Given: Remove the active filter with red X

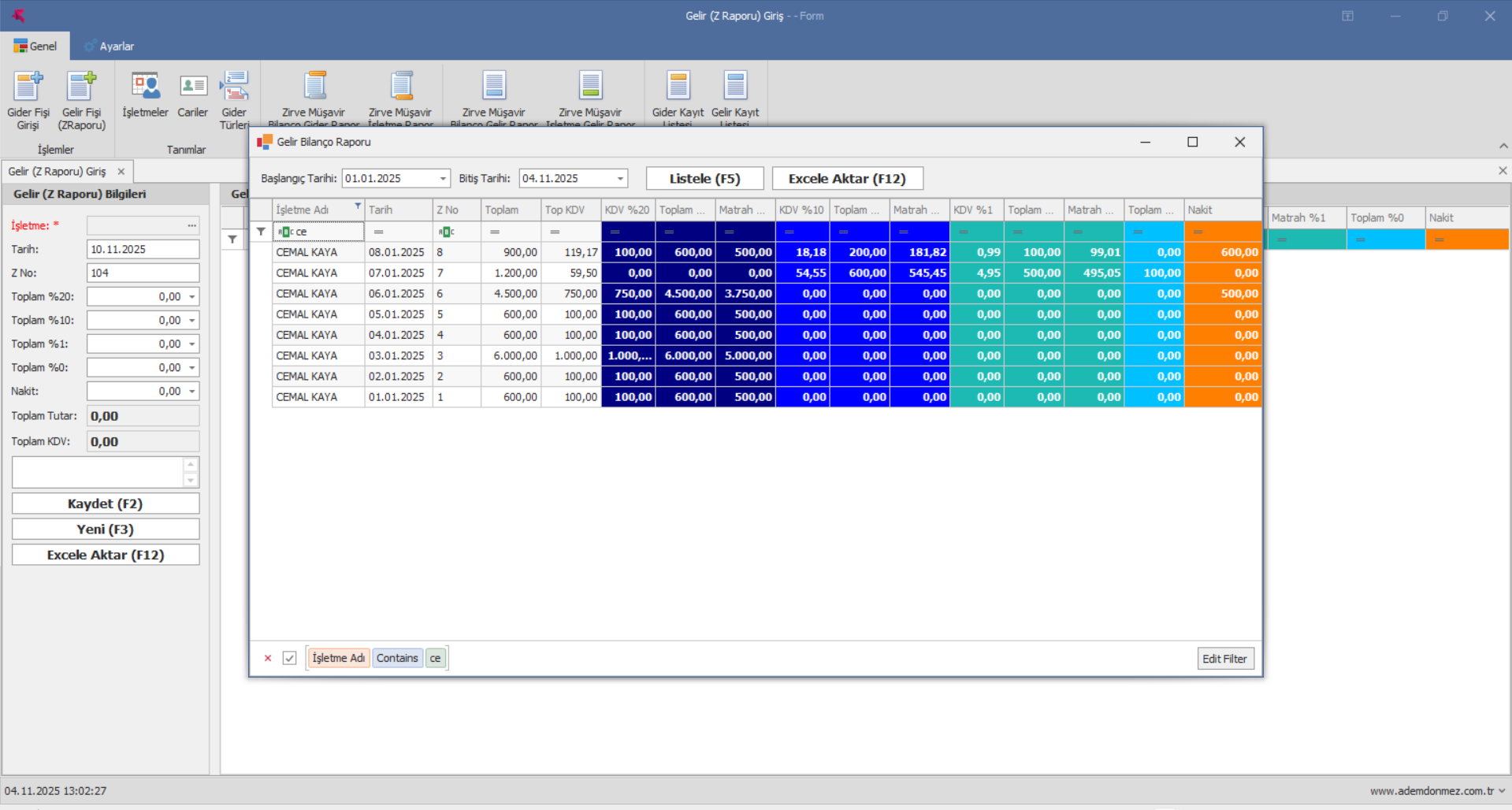Looking at the screenshot, I should click(268, 658).
